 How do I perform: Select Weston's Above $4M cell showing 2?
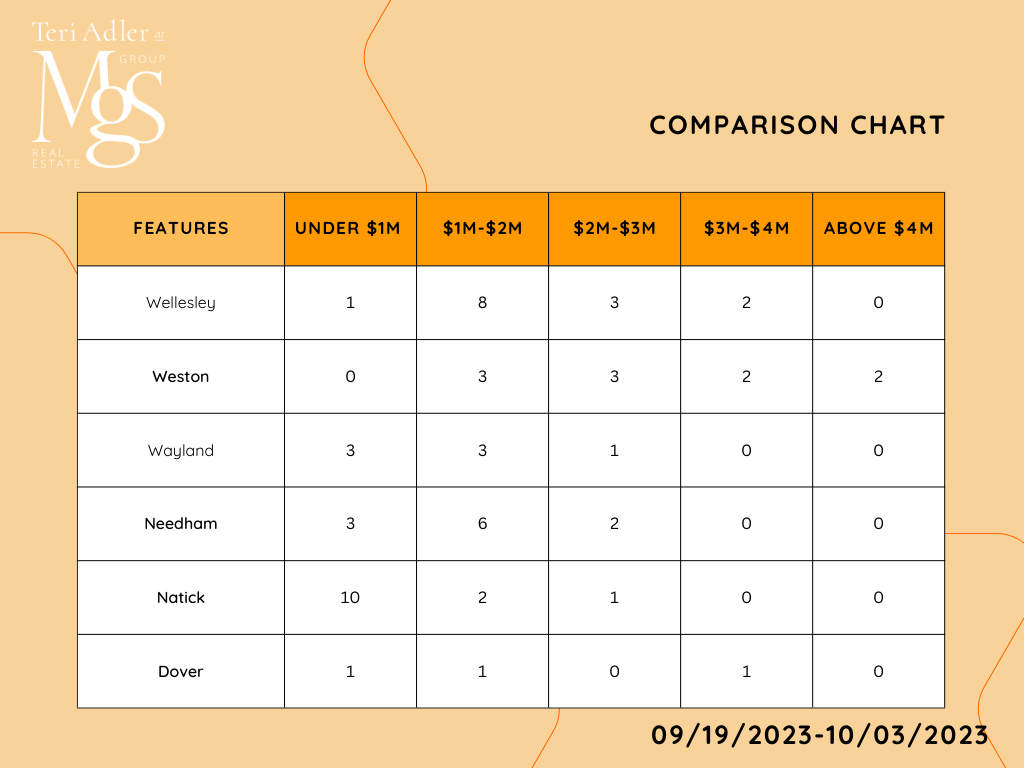point(878,376)
